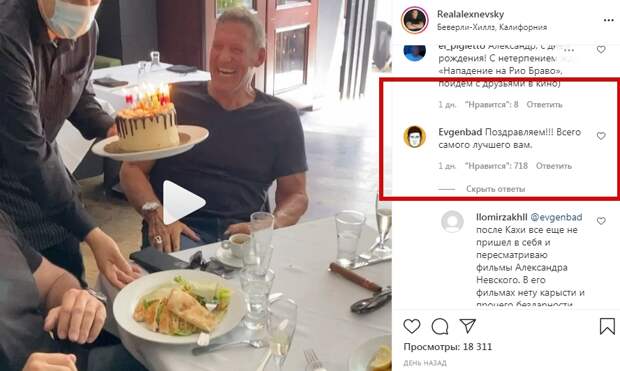Open the Evgenbad commenter avatar
This screenshot has height=371, width=620.
click(415, 137)
